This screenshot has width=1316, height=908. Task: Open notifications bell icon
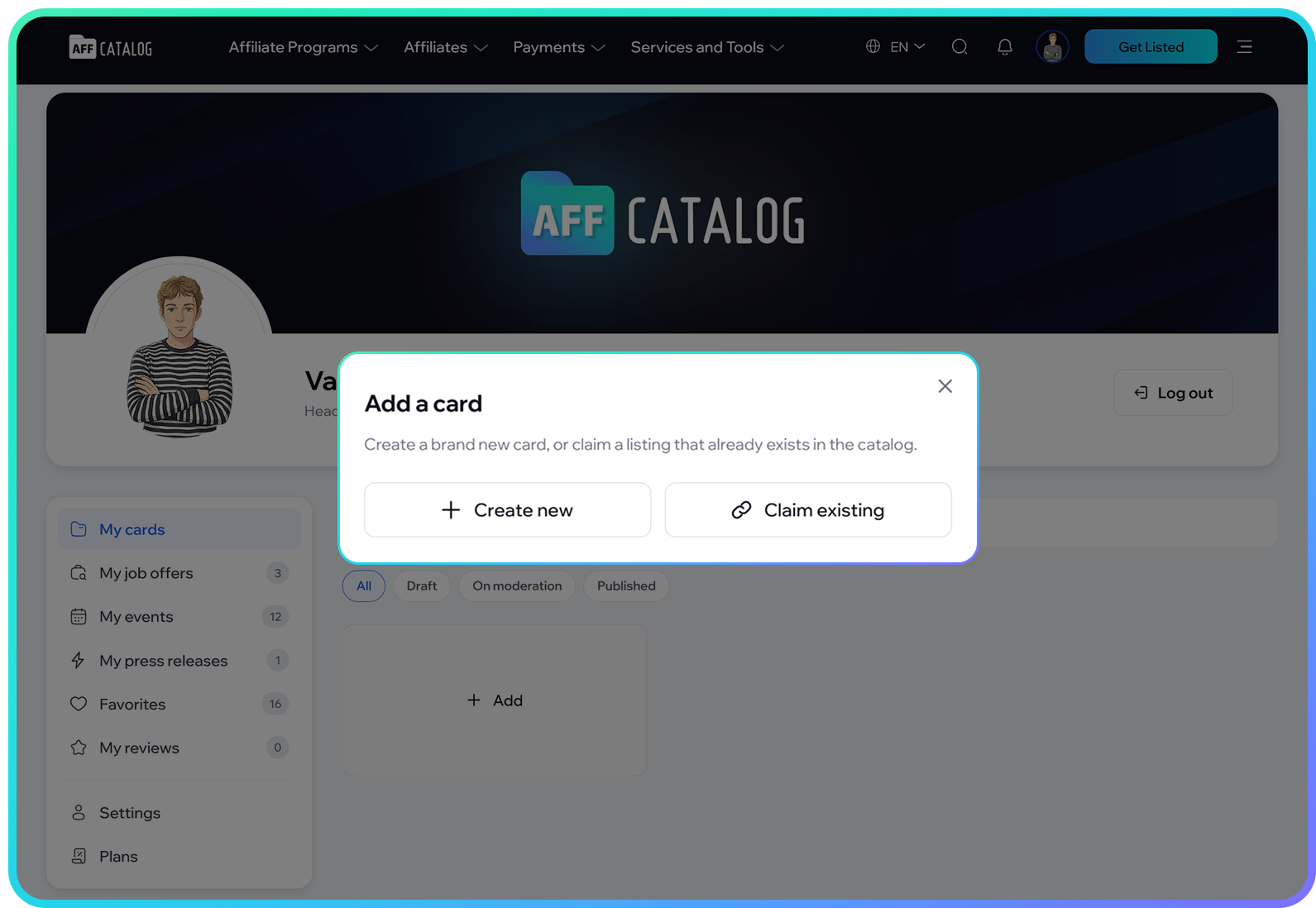[x=1005, y=47]
